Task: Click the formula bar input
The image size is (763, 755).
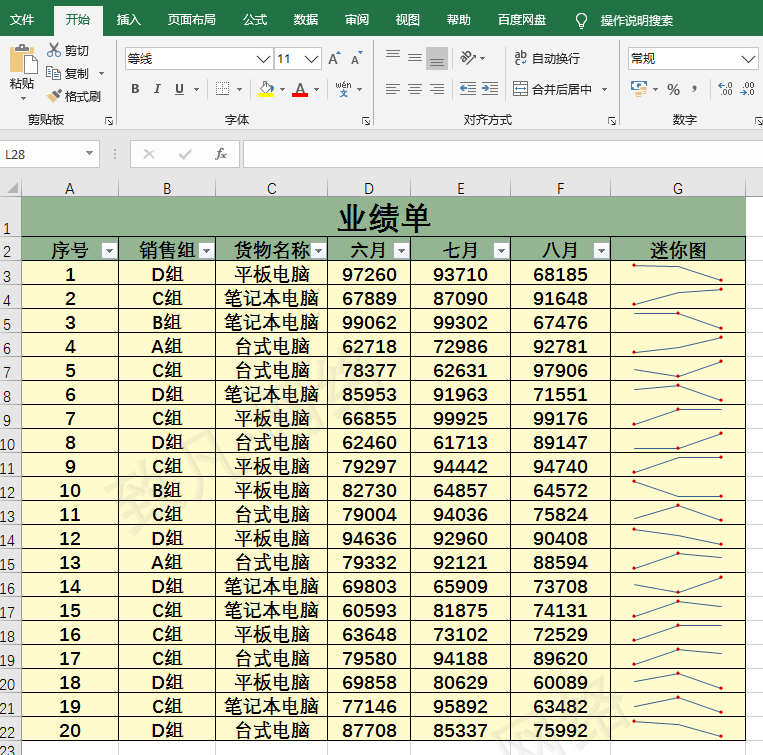Action: 503,154
